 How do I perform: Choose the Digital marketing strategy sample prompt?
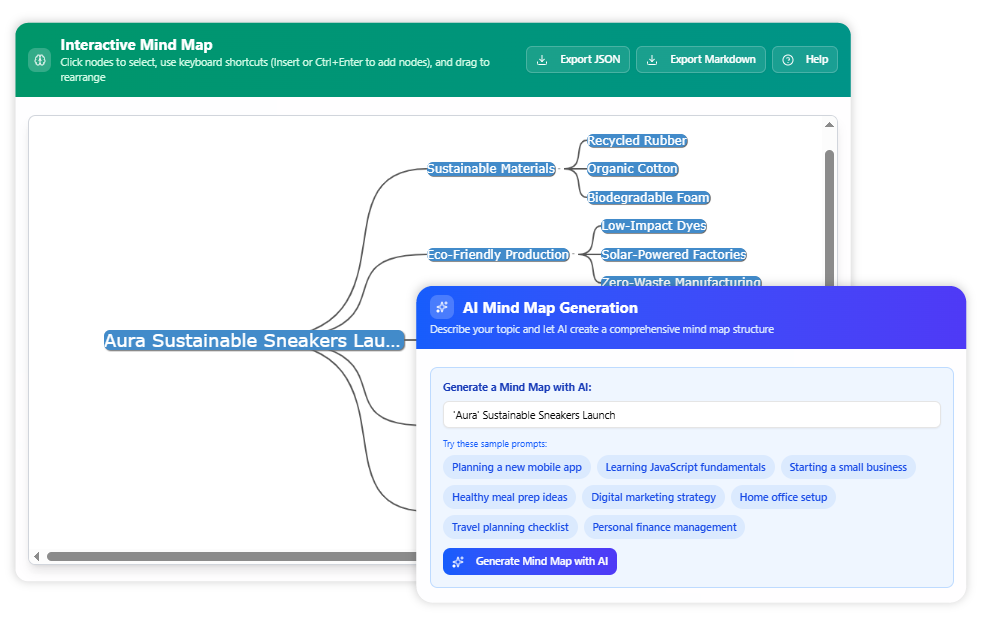pos(653,497)
